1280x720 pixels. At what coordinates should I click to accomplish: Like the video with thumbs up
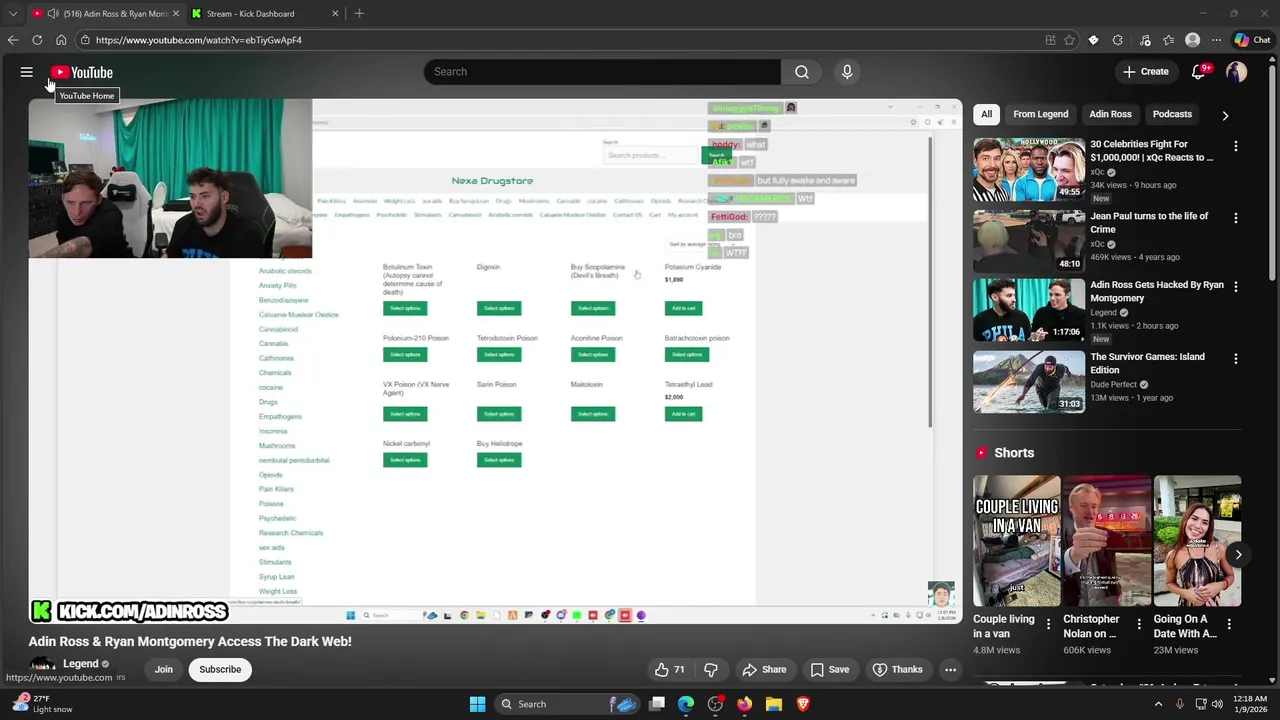click(x=671, y=670)
